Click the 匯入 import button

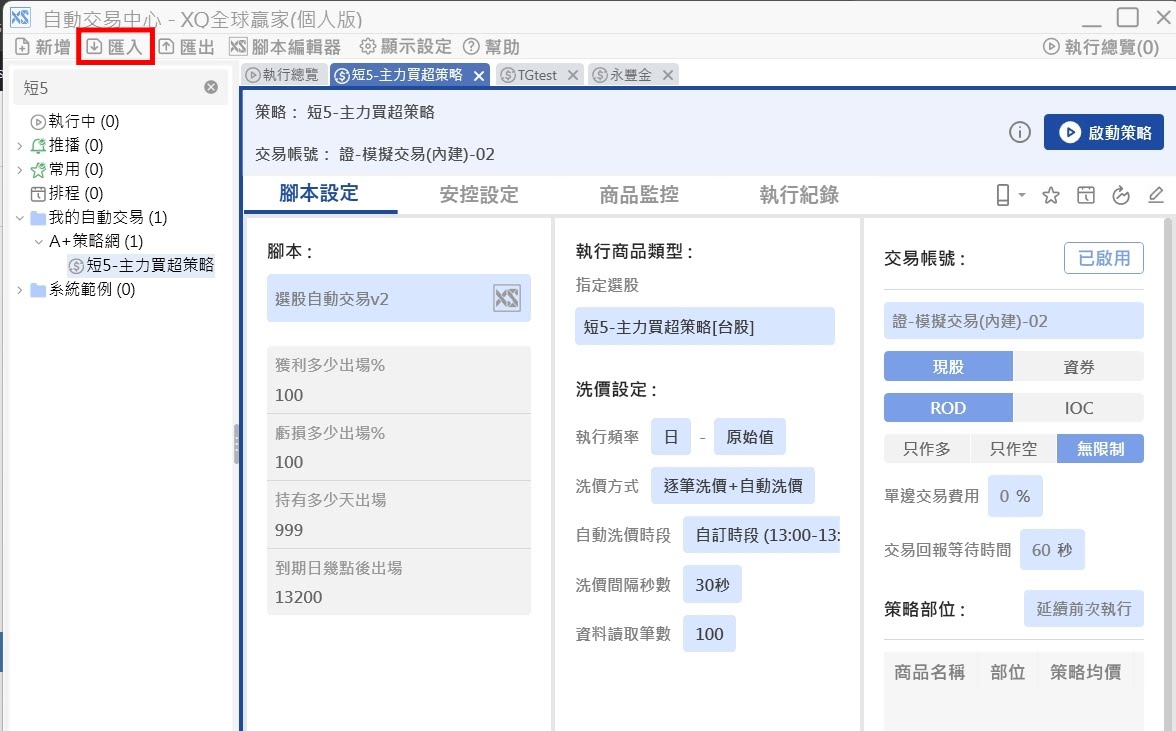point(115,47)
